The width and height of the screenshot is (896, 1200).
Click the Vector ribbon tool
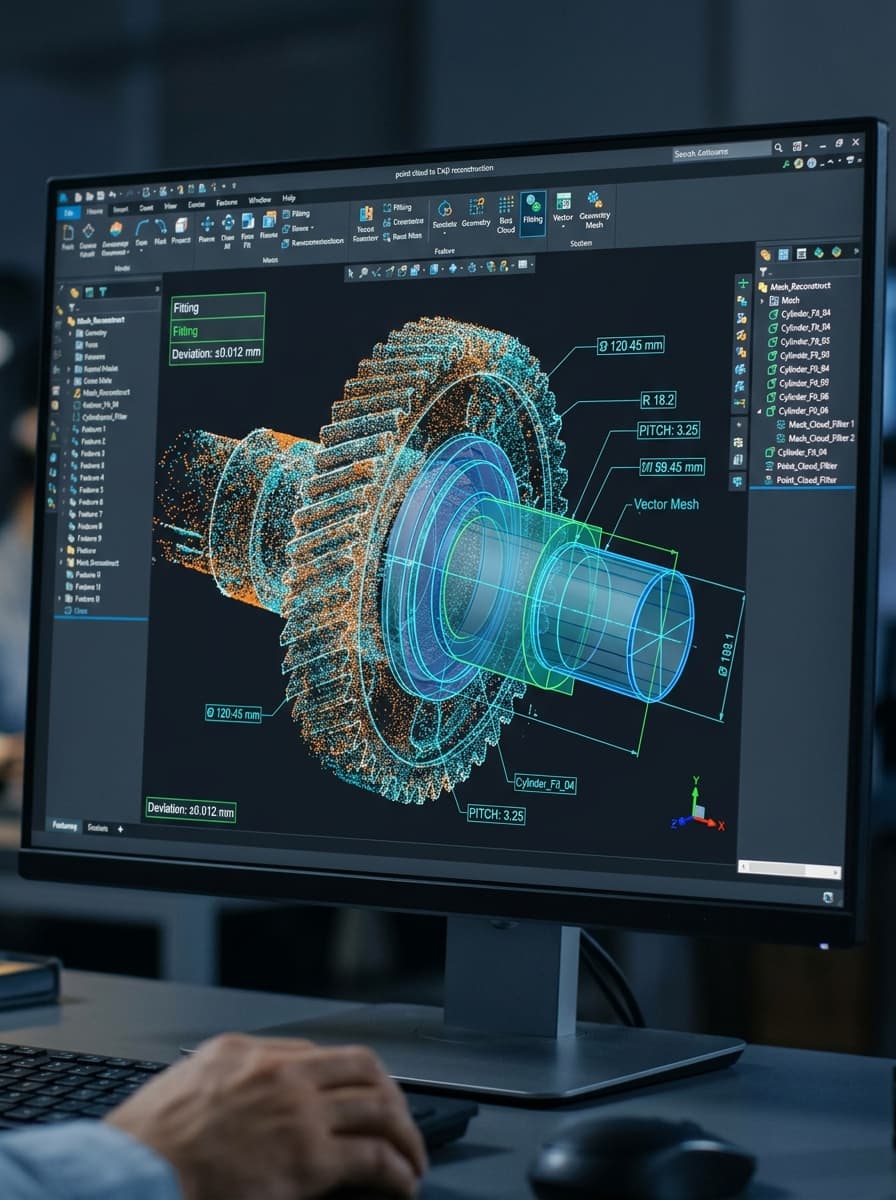pyautogui.click(x=563, y=210)
